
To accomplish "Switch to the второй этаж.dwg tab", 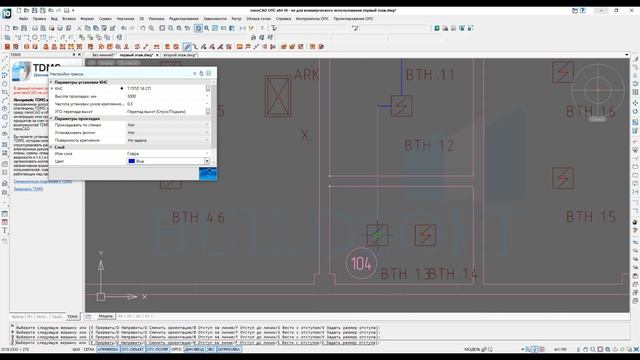I will [x=180, y=55].
